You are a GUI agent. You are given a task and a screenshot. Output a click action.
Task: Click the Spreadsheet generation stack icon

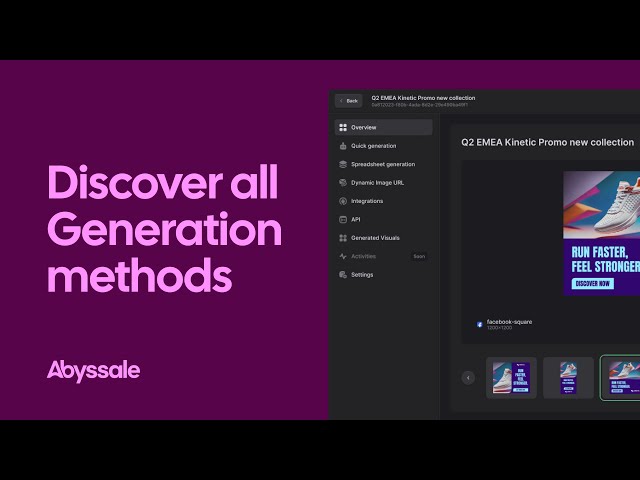pos(343,164)
